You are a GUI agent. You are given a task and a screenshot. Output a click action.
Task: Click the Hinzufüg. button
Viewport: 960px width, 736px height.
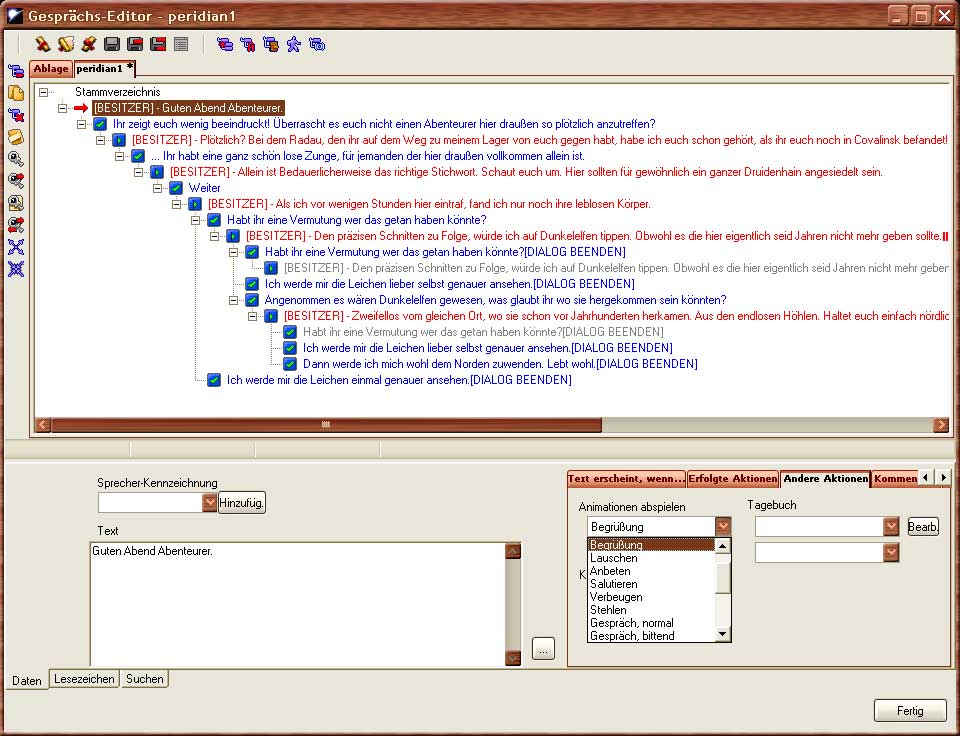click(x=242, y=502)
